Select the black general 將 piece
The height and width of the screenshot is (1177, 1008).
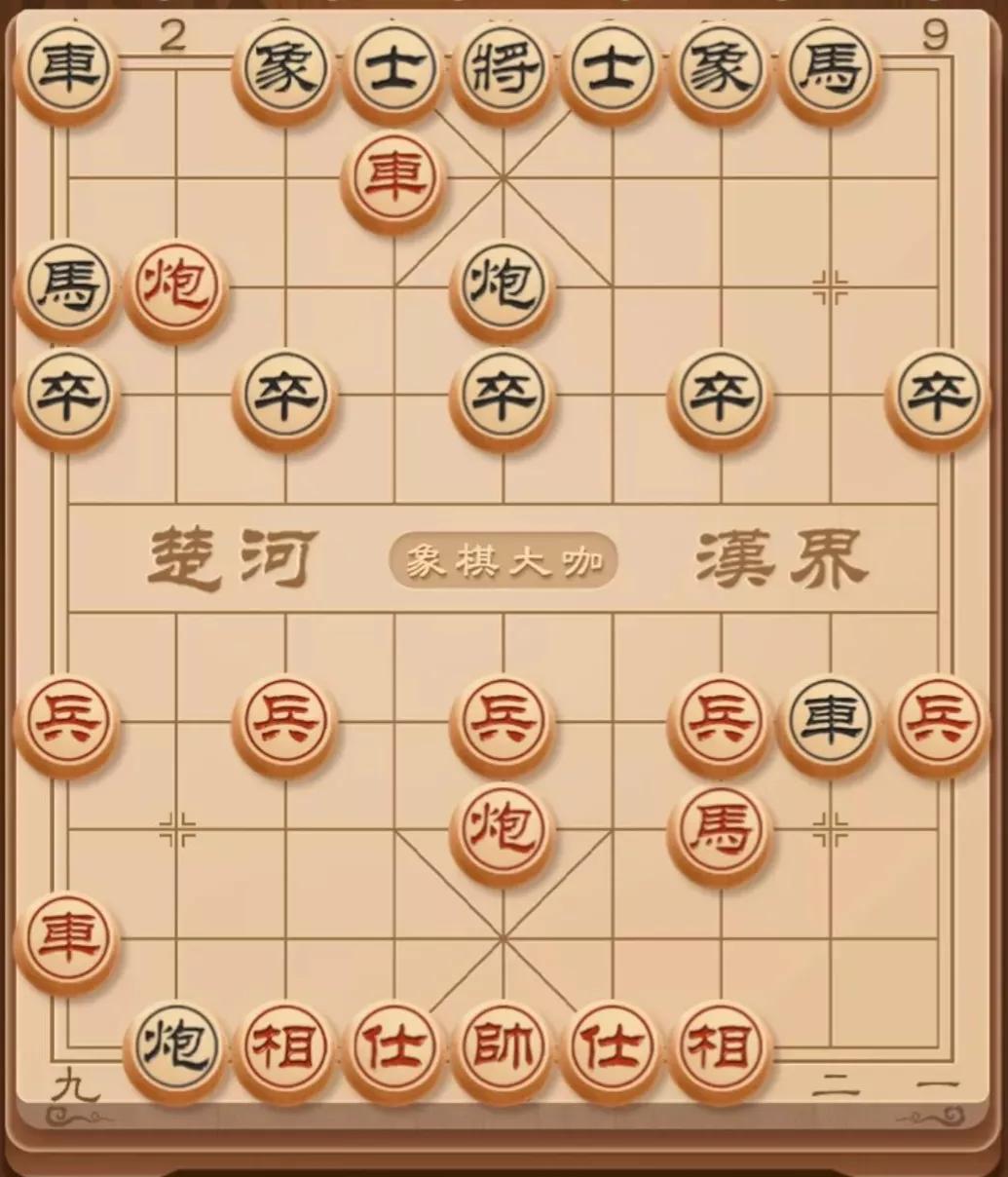pos(503,71)
